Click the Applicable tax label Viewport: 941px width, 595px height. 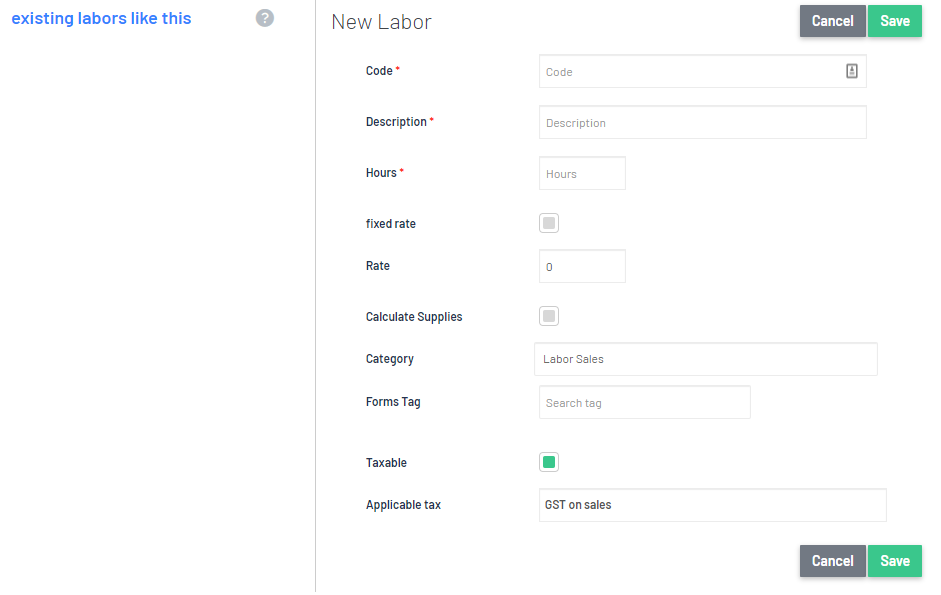click(403, 505)
